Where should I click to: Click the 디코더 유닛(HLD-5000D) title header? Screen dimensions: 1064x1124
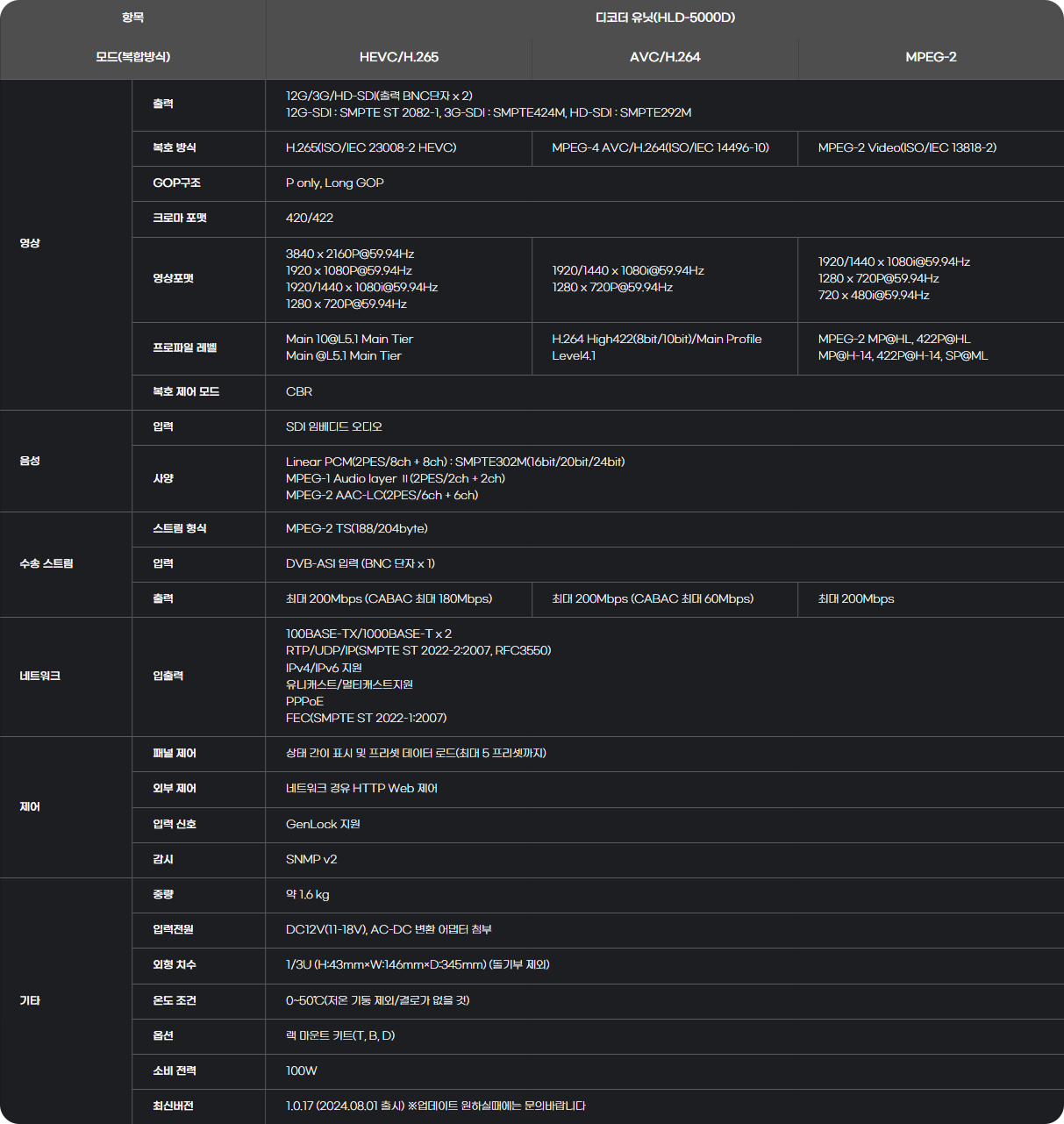tap(665, 18)
